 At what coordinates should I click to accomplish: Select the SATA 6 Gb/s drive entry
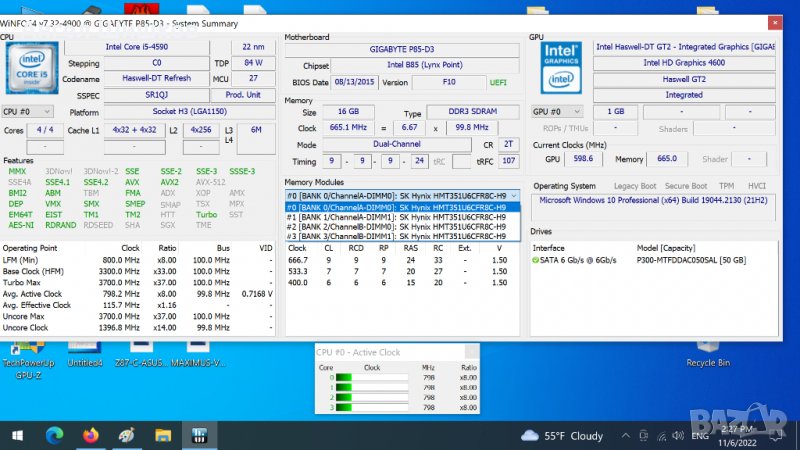pyautogui.click(x=575, y=260)
